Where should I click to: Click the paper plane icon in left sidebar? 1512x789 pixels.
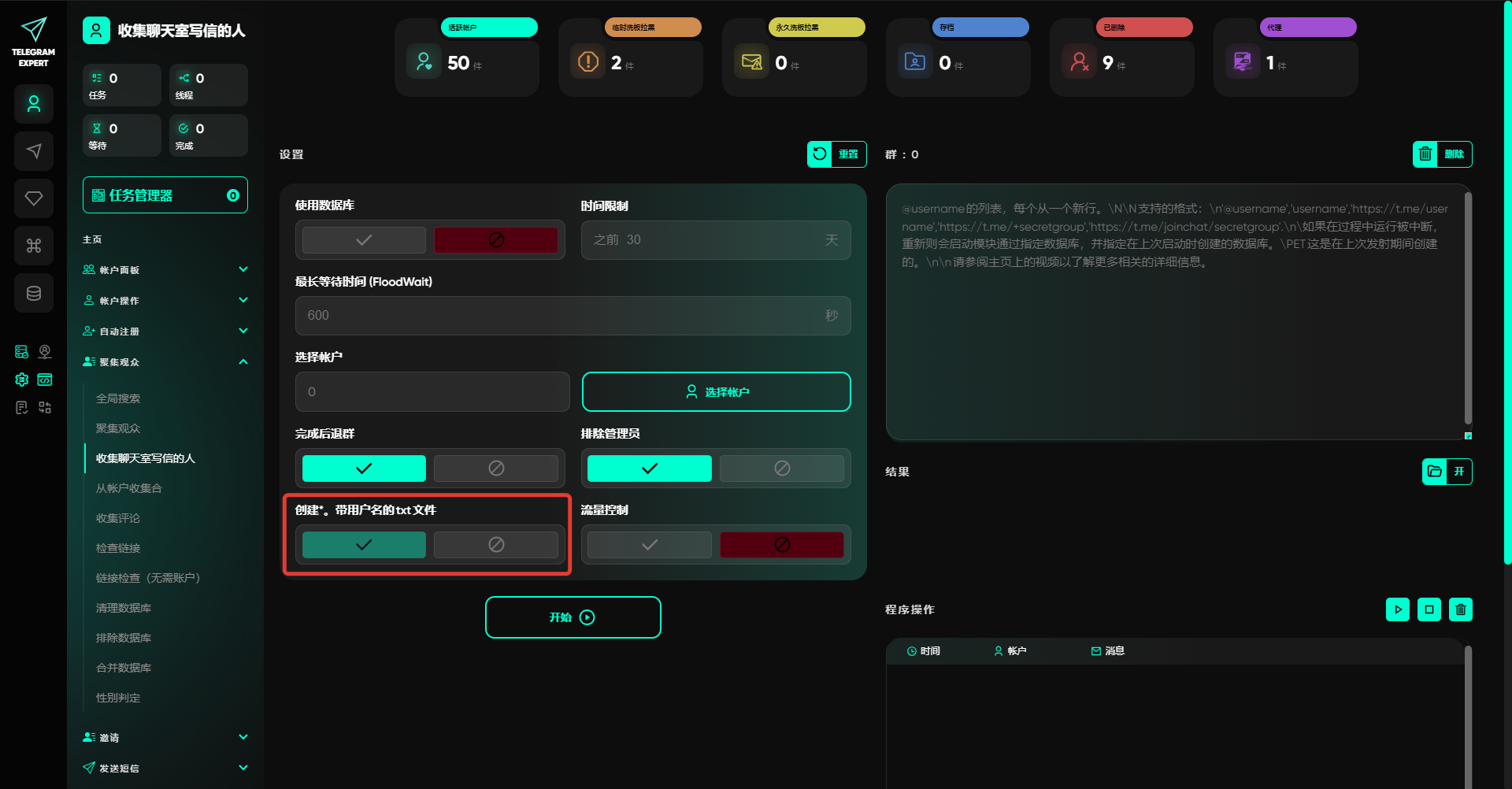pyautogui.click(x=34, y=151)
